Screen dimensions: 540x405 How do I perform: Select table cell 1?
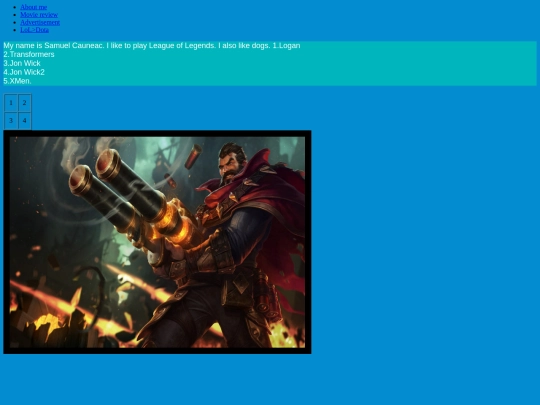tap(11, 103)
